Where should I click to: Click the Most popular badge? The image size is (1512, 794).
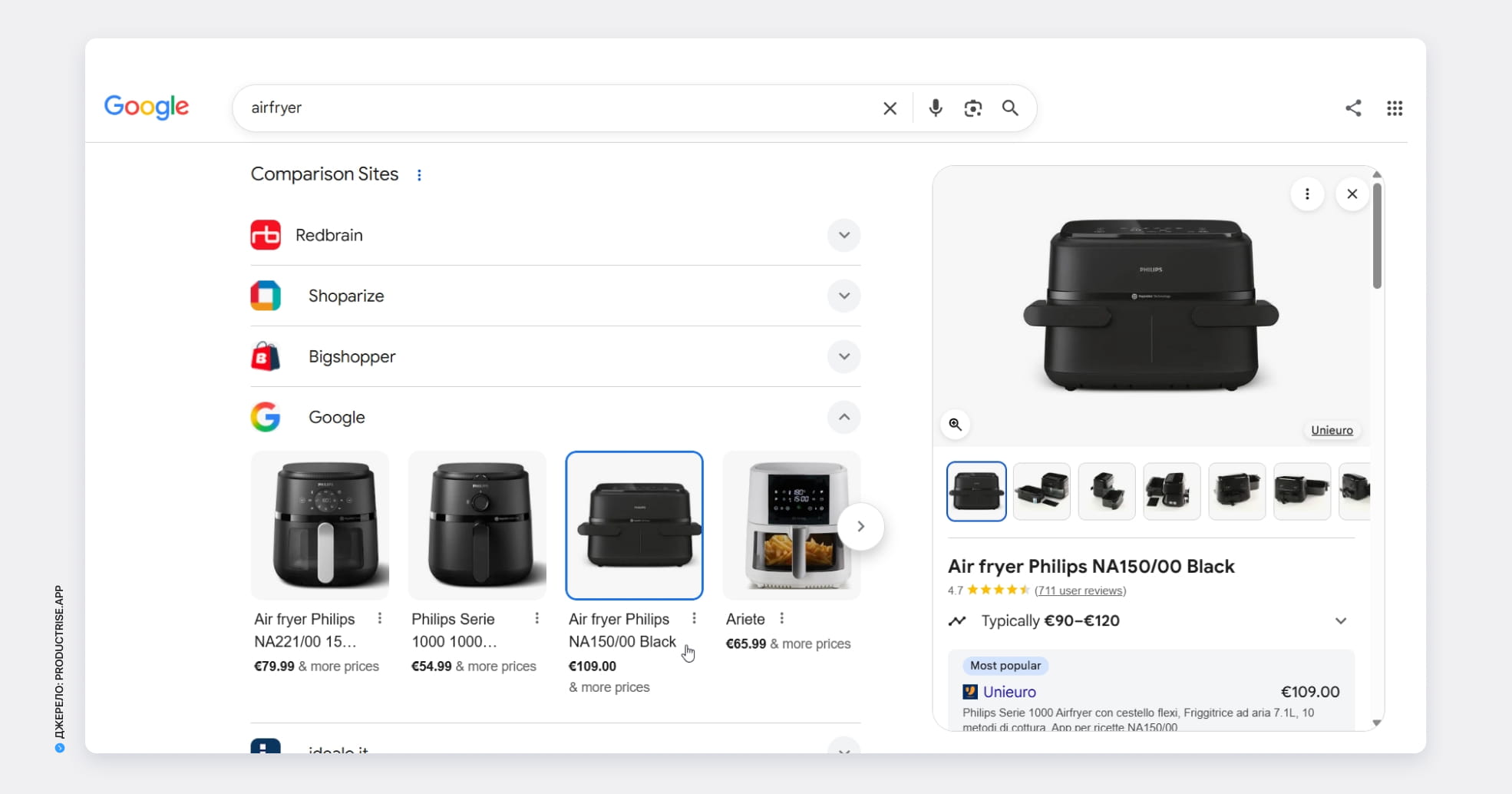pos(1005,666)
